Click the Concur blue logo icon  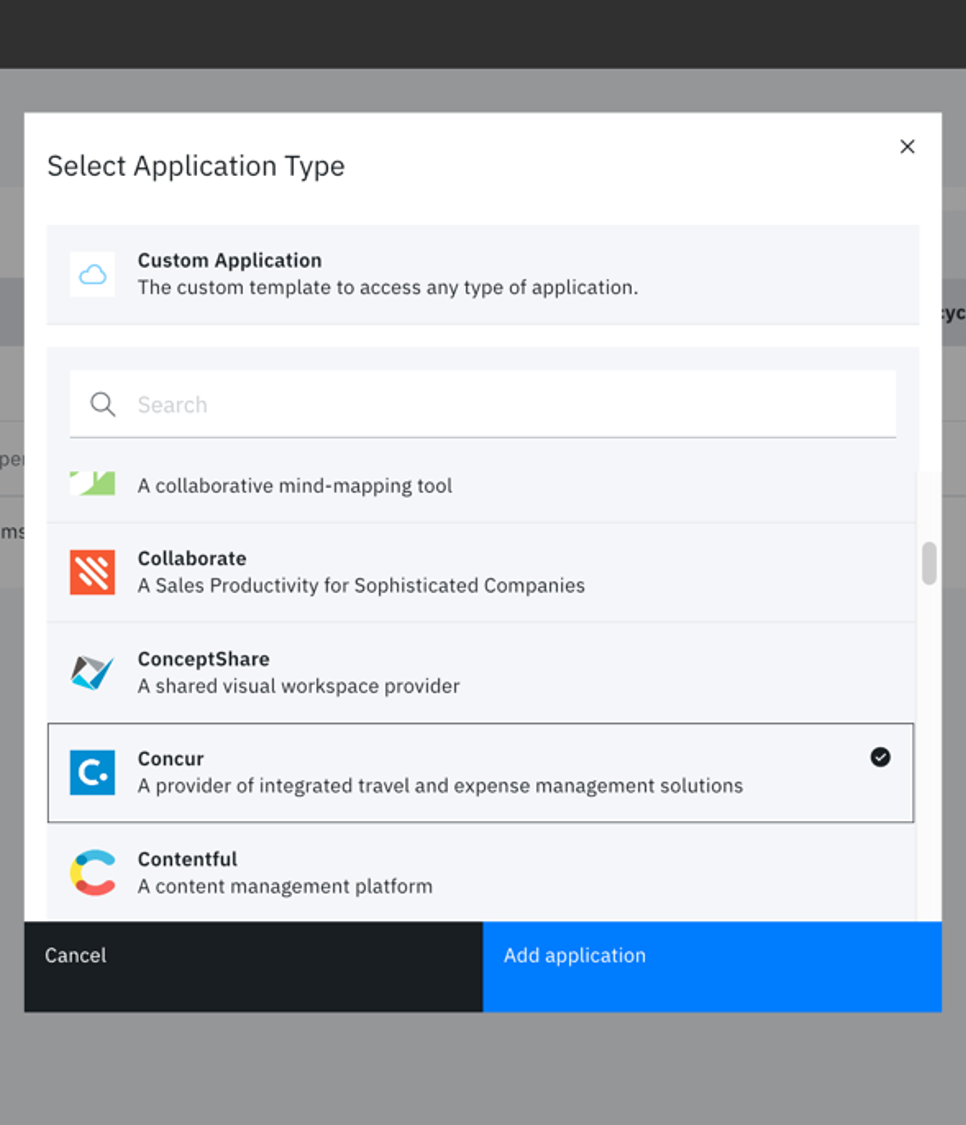(93, 773)
